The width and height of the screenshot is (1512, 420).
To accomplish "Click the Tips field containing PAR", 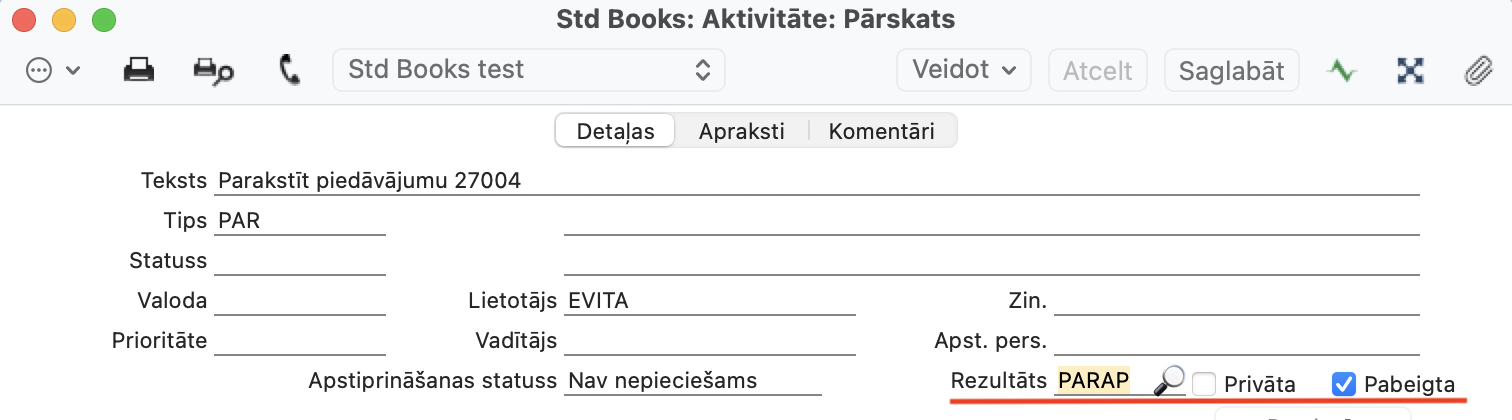I will (299, 221).
